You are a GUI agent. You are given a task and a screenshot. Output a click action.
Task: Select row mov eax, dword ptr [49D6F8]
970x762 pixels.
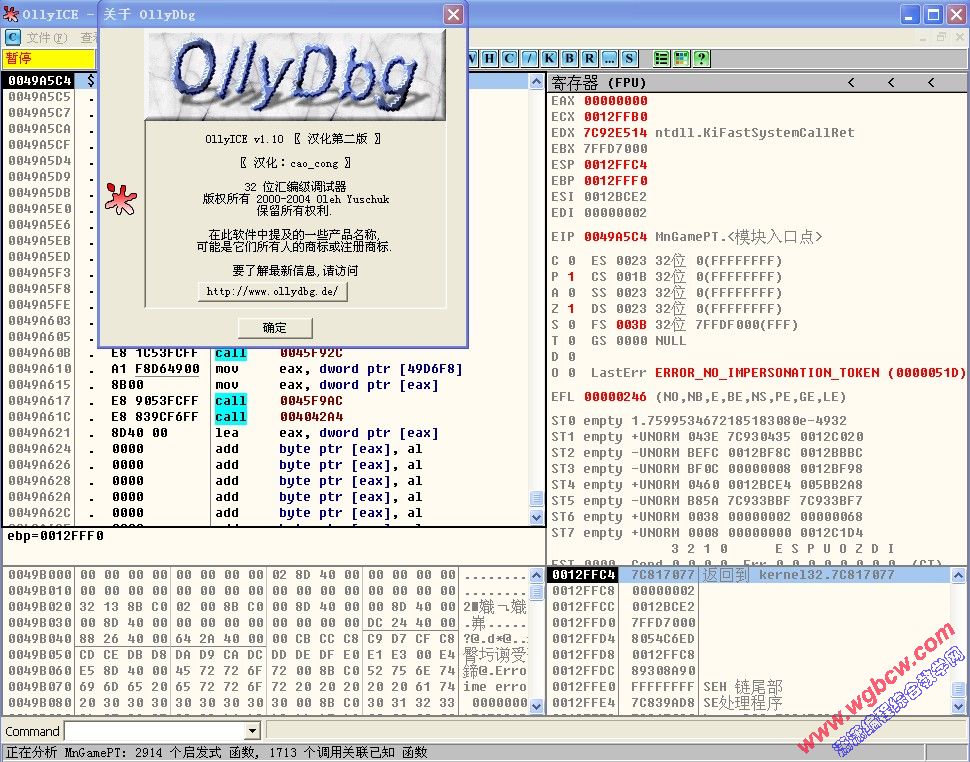tap(266, 369)
